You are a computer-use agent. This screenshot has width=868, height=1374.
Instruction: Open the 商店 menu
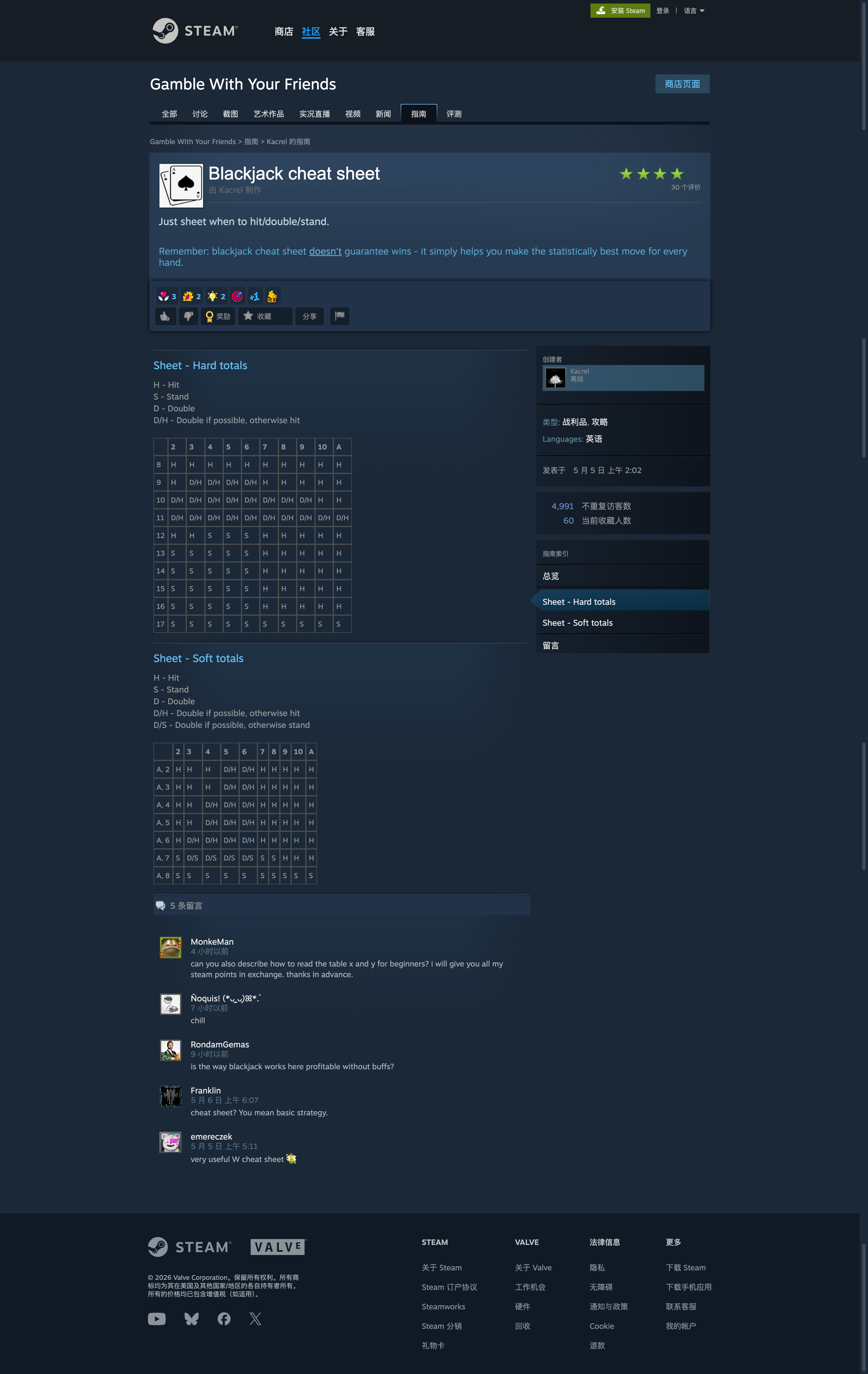pos(284,31)
